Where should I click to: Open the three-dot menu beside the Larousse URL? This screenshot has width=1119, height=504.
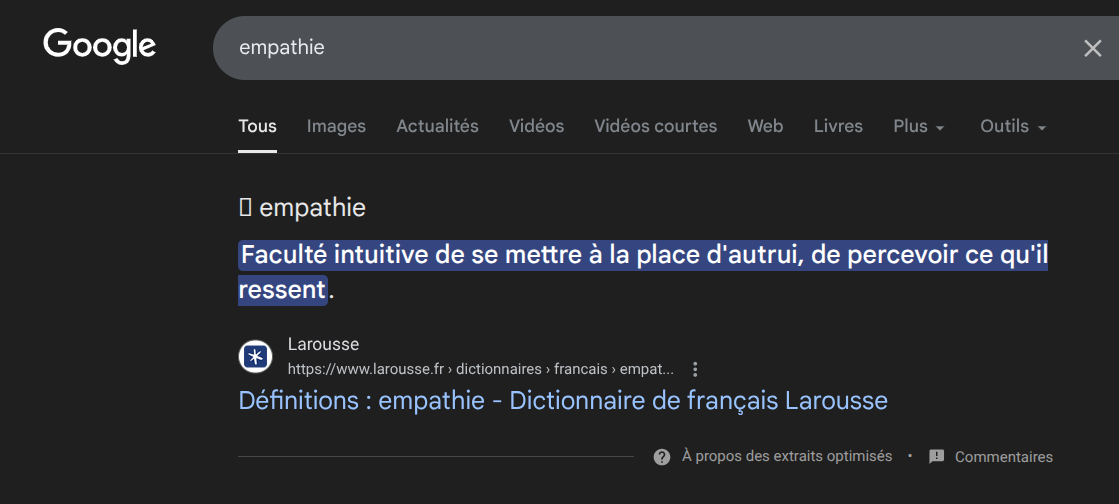[696, 369]
